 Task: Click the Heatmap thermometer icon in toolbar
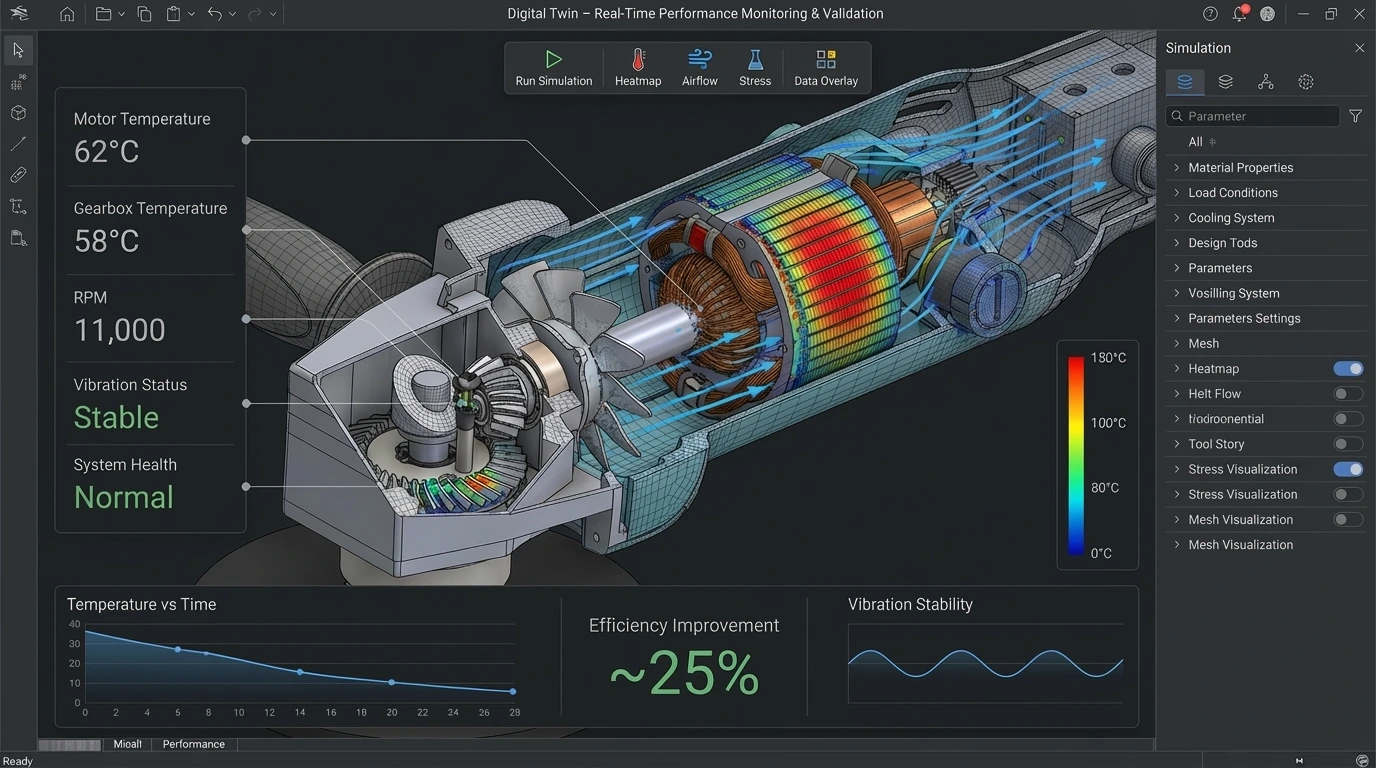tap(637, 67)
